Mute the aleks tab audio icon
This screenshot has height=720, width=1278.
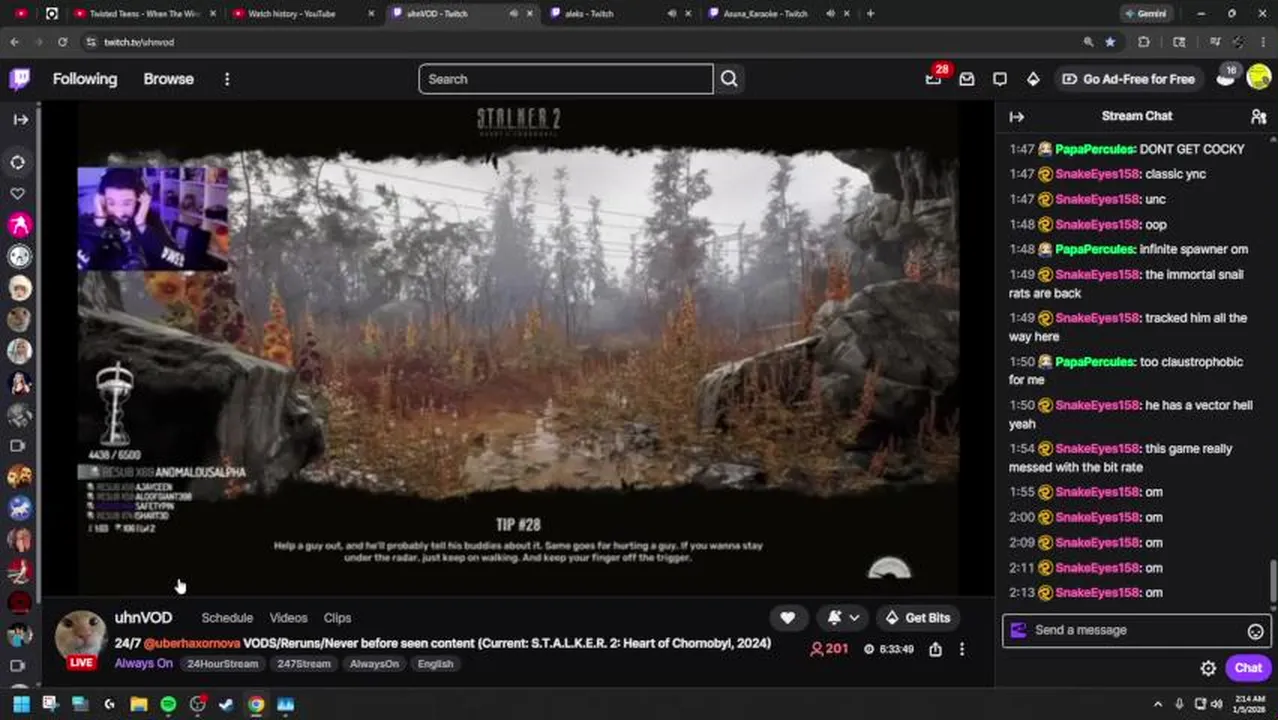coord(671,14)
